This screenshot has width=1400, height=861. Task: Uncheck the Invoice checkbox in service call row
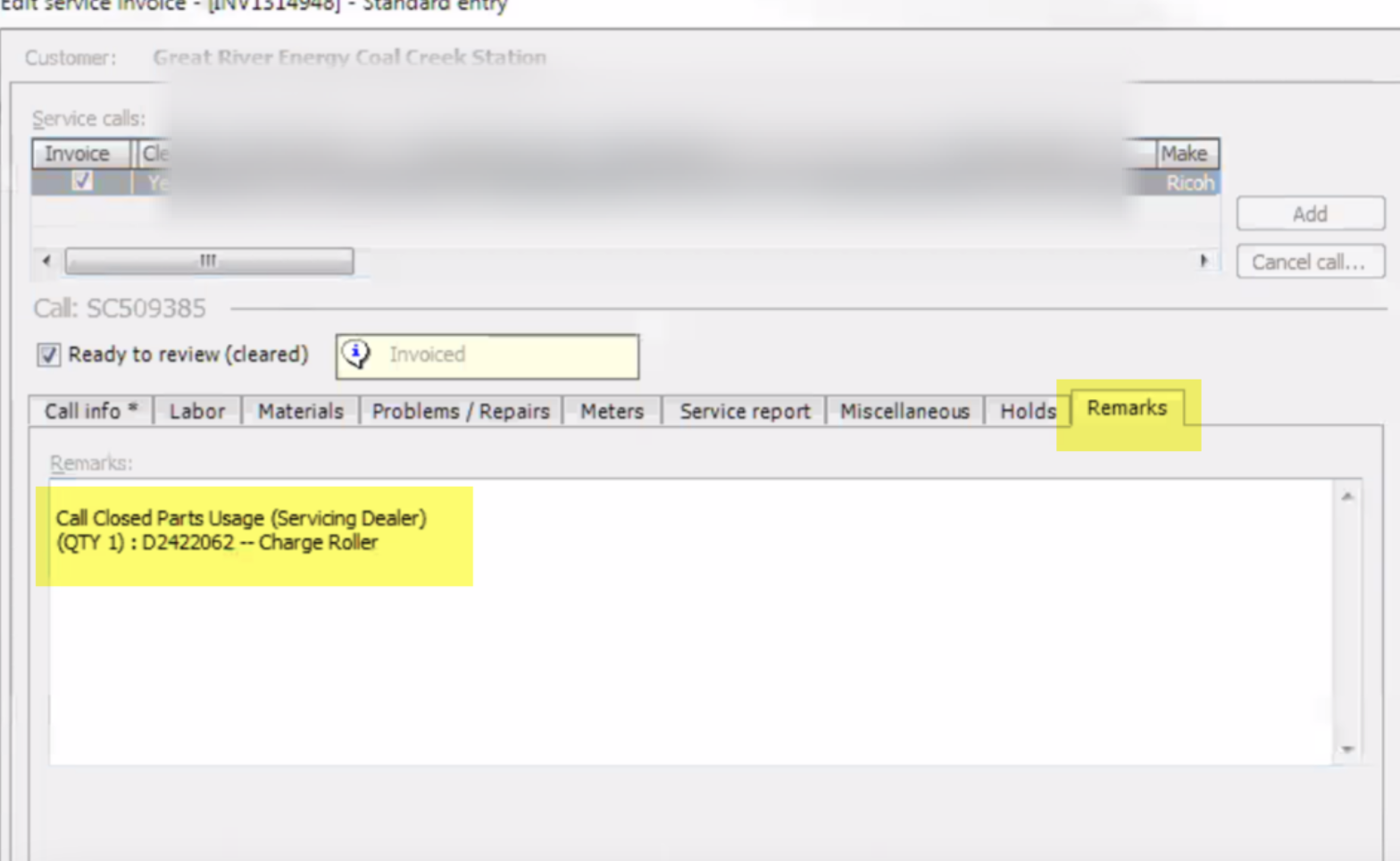[82, 181]
